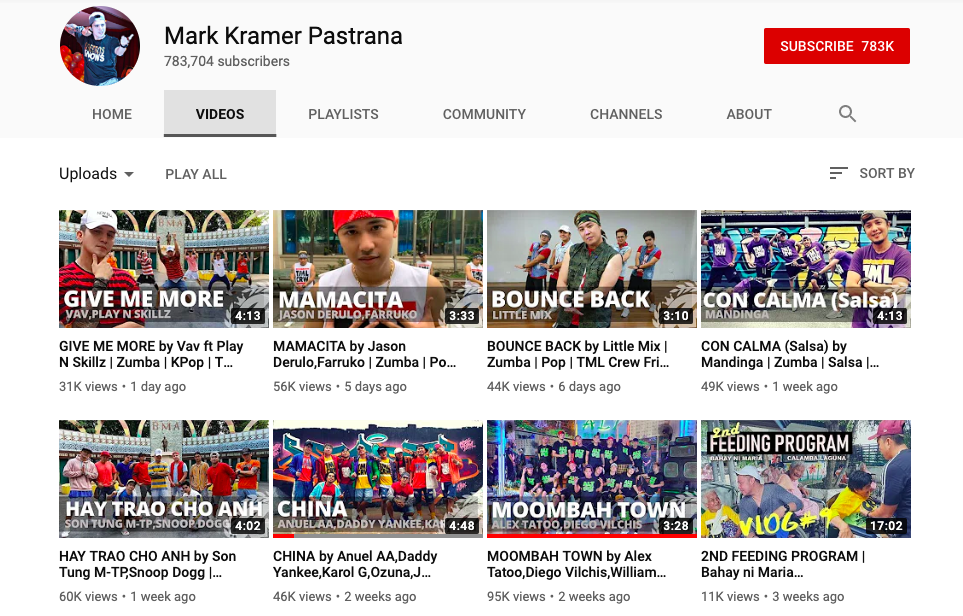Click title 'CON CALMA (Salsa) by Mandinga'
The width and height of the screenshot is (963, 616).
(x=790, y=354)
